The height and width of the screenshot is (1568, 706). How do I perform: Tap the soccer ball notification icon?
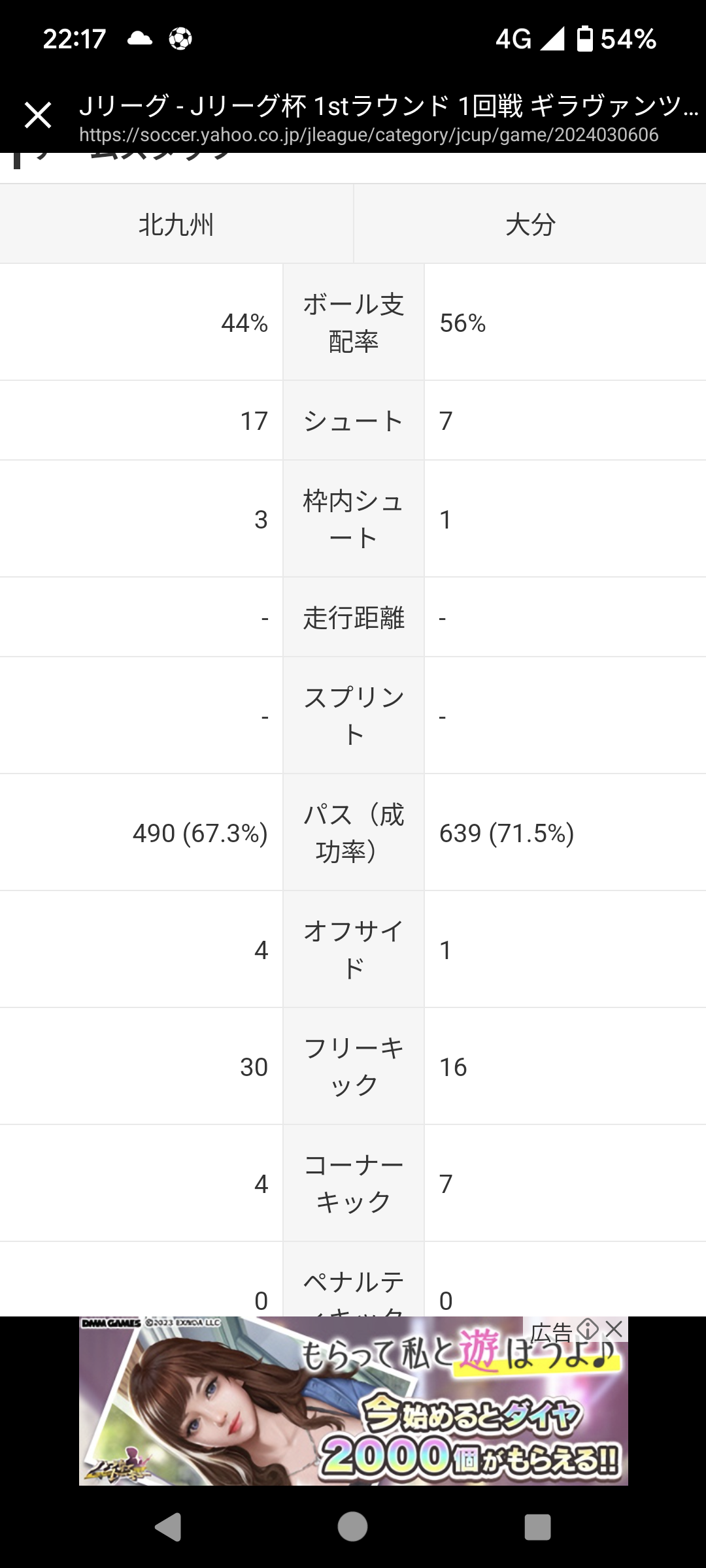tap(180, 39)
